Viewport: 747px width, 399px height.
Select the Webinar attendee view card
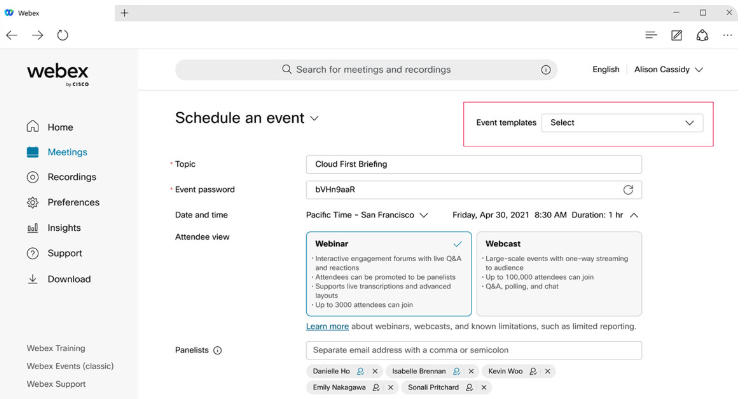coord(389,274)
